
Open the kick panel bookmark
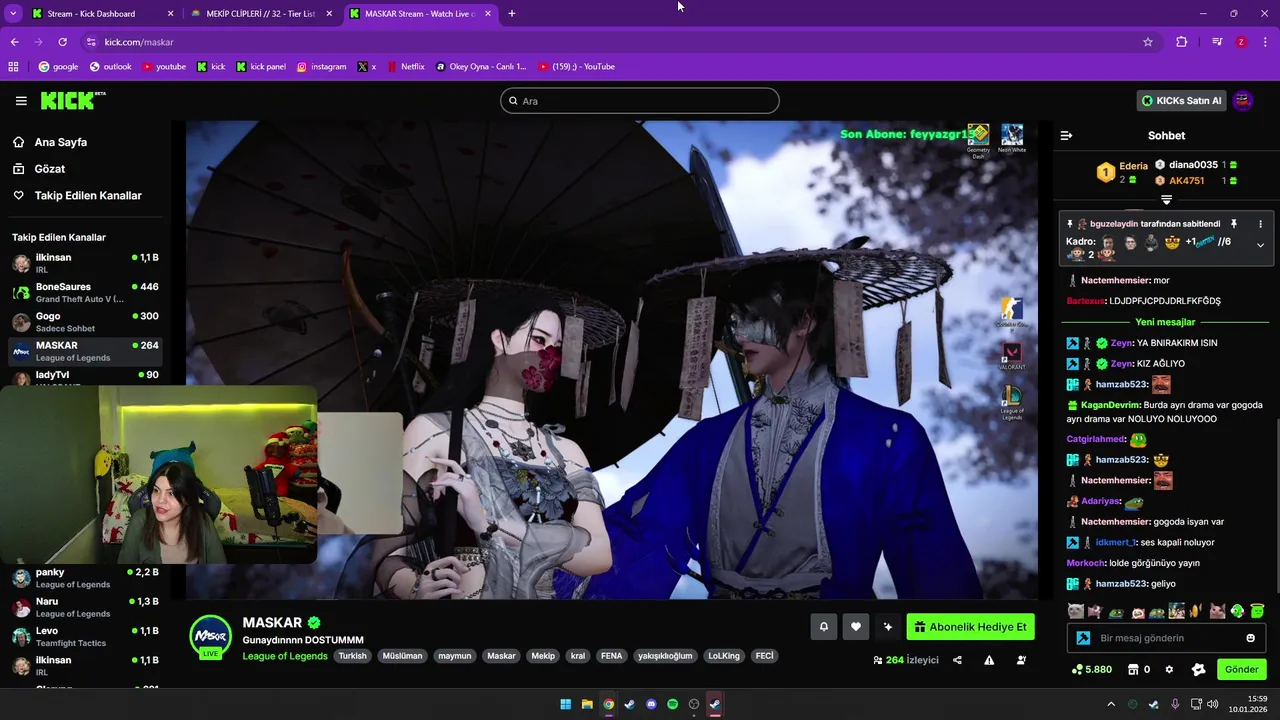[x=261, y=67]
